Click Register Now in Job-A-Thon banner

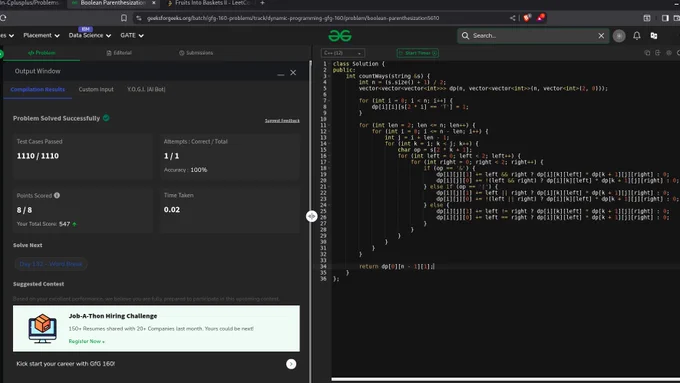86,341
